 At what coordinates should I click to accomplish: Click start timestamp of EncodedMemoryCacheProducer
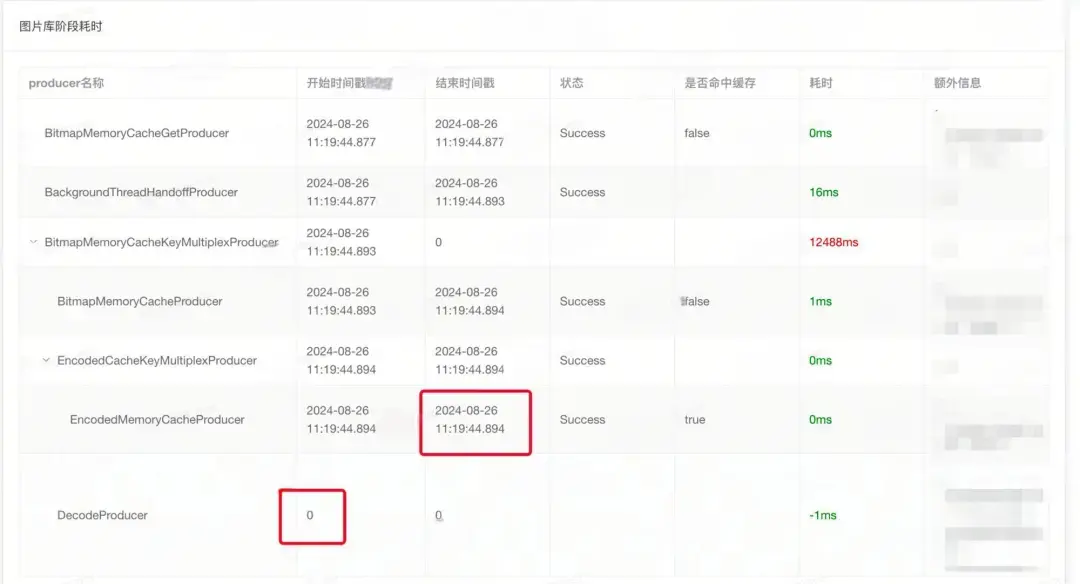point(341,419)
